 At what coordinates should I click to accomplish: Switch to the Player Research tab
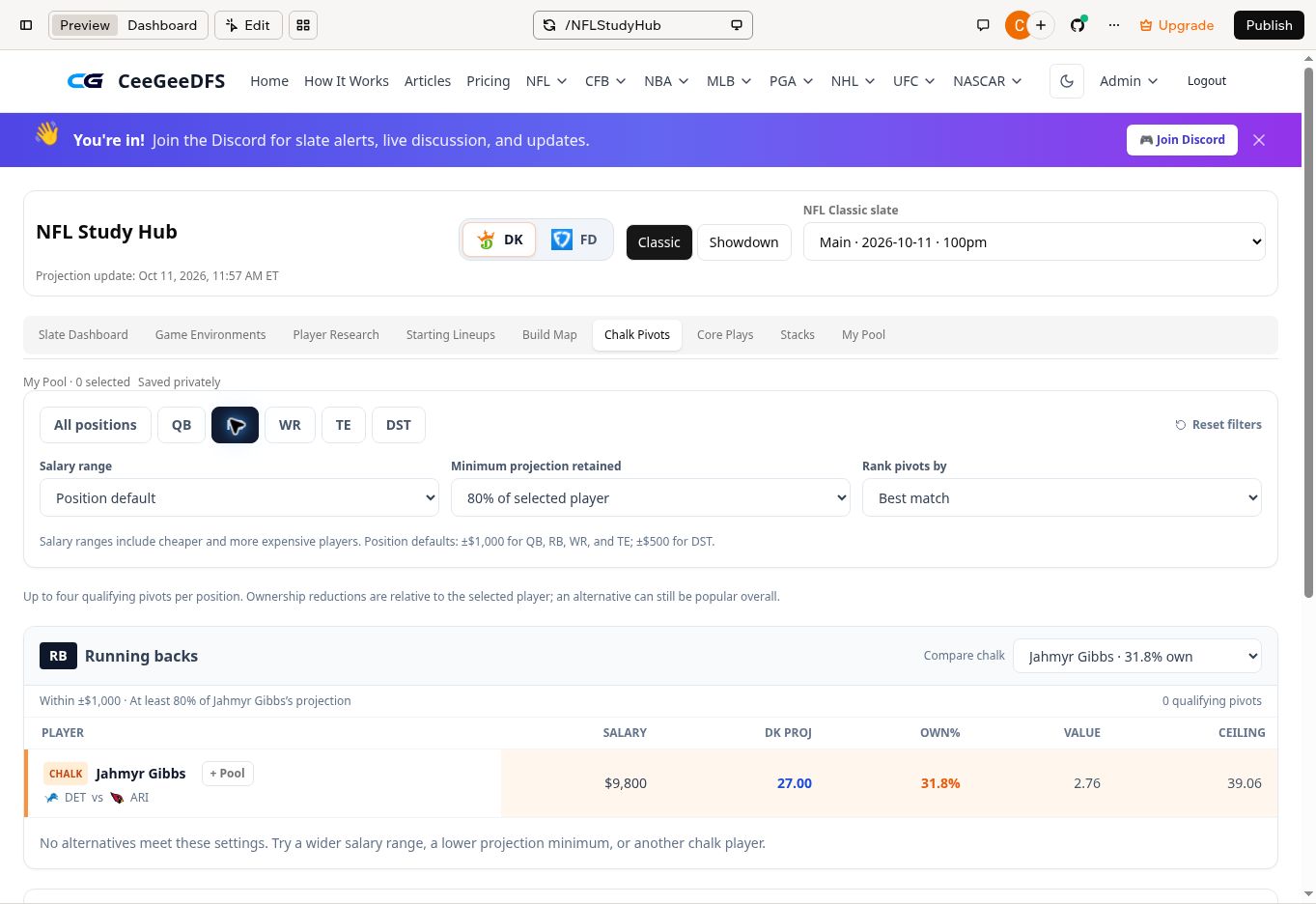[x=336, y=335]
